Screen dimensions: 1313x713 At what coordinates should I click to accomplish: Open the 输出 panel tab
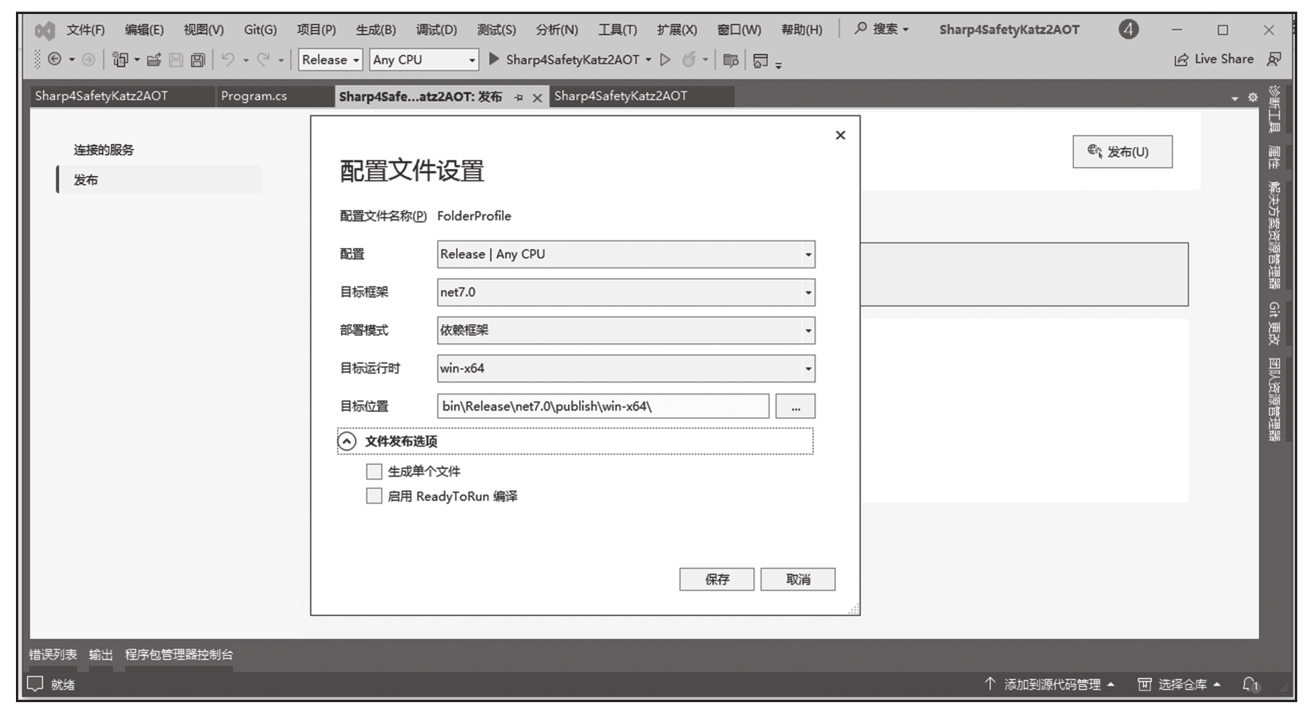tap(101, 655)
